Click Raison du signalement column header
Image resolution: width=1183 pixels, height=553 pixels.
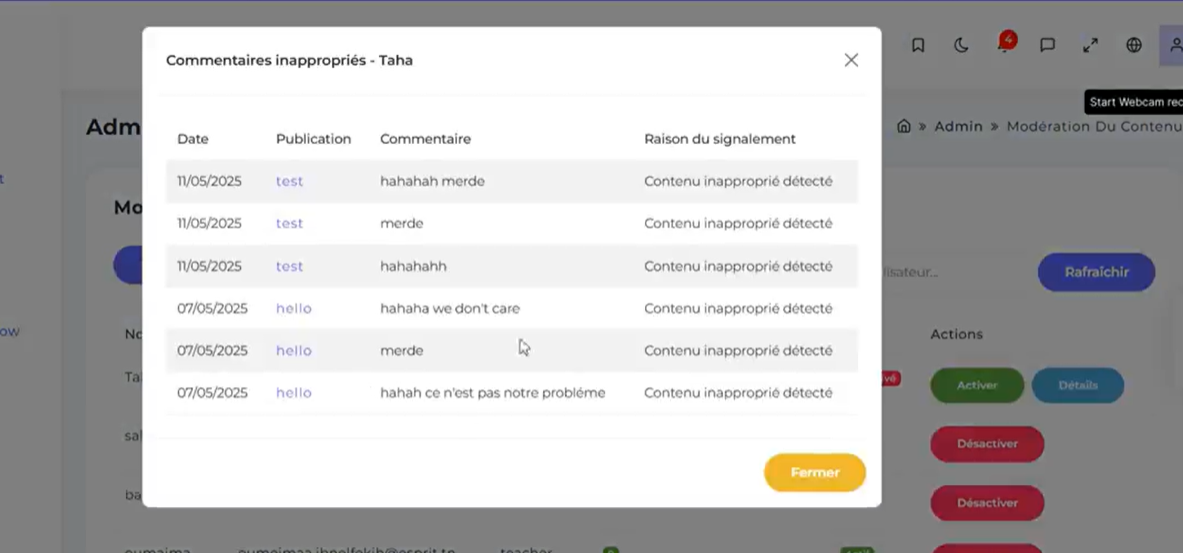pyautogui.click(x=720, y=139)
